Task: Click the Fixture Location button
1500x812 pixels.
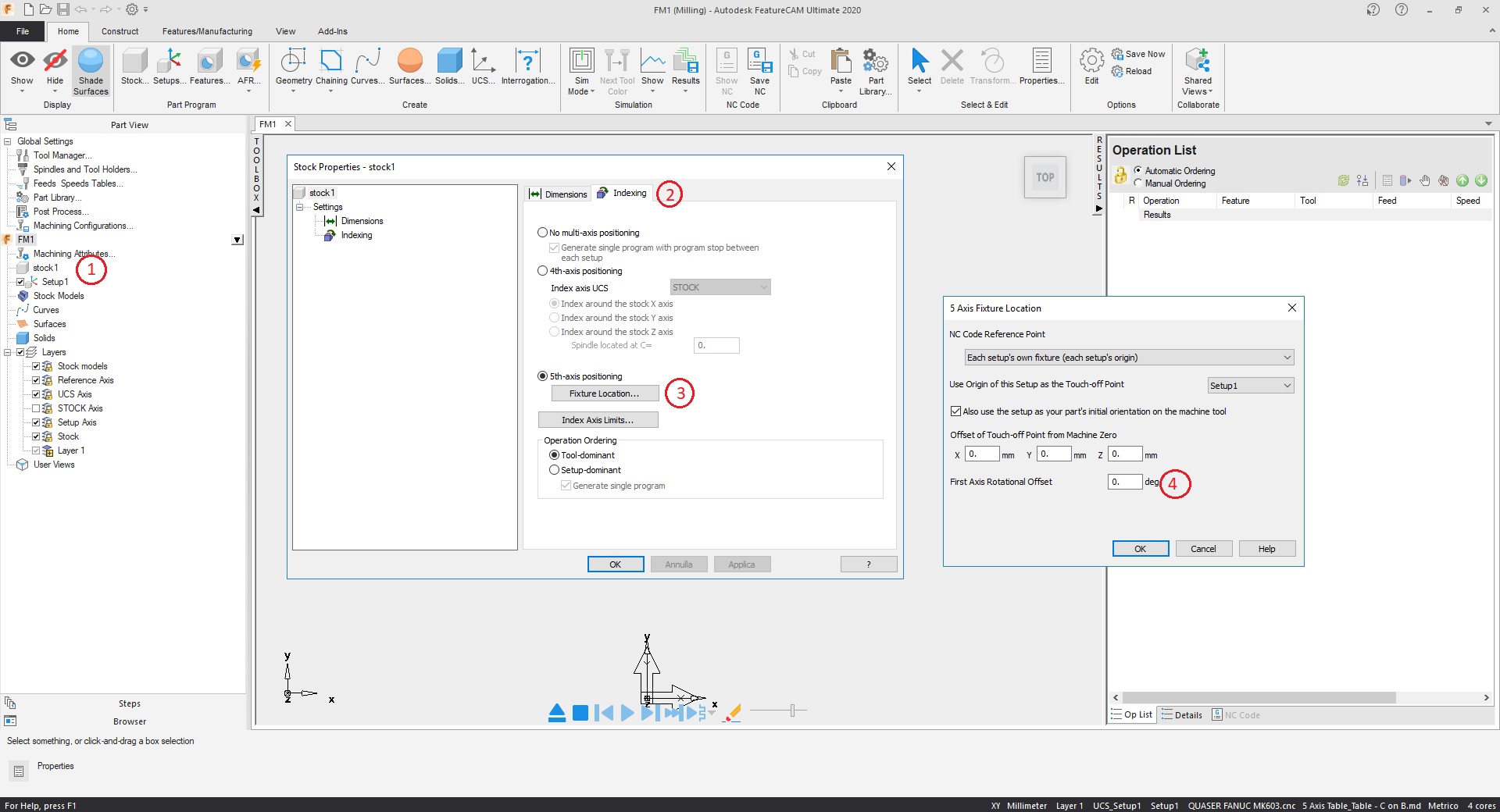Action: [605, 394]
